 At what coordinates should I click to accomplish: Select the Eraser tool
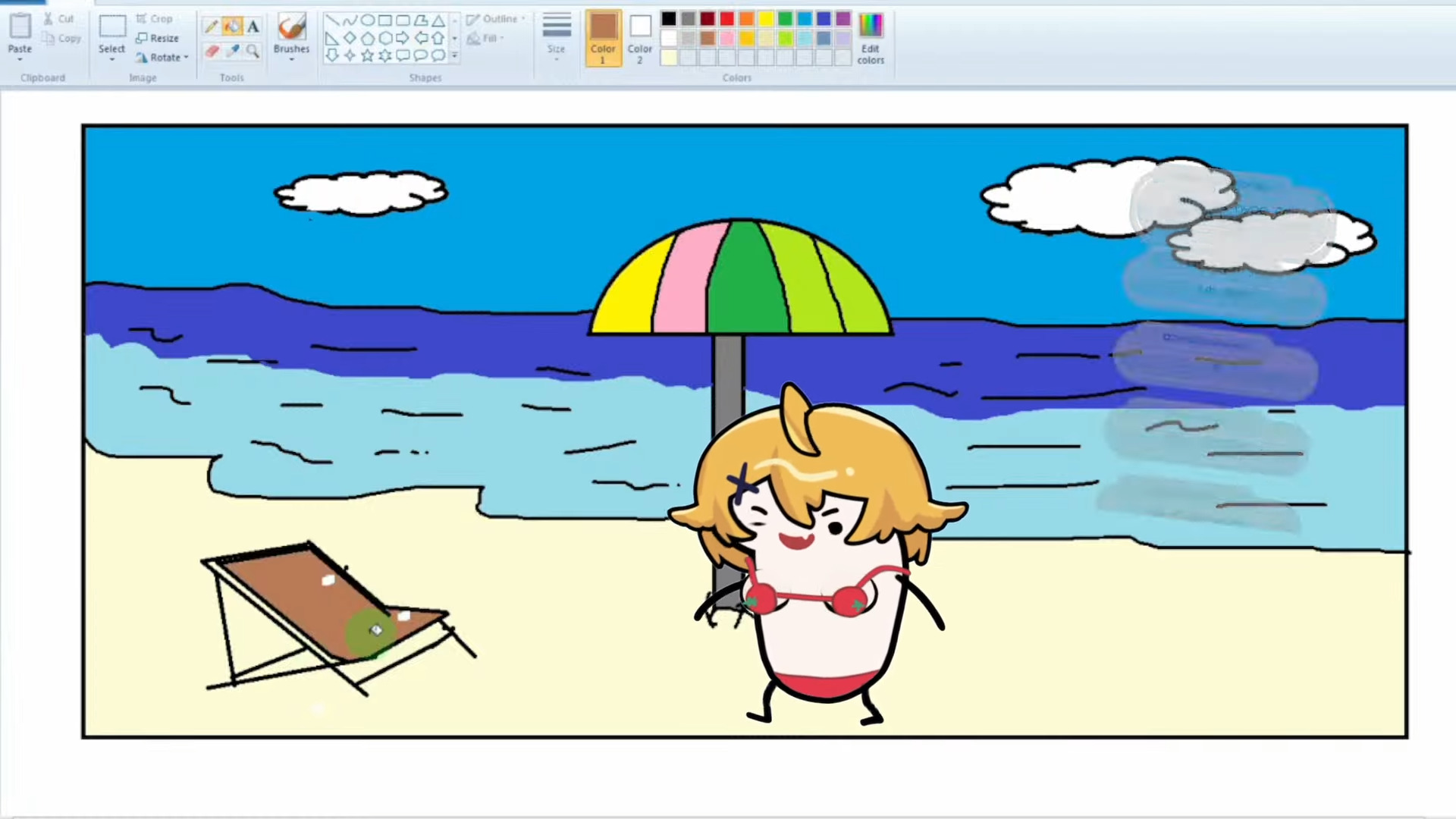tap(212, 51)
